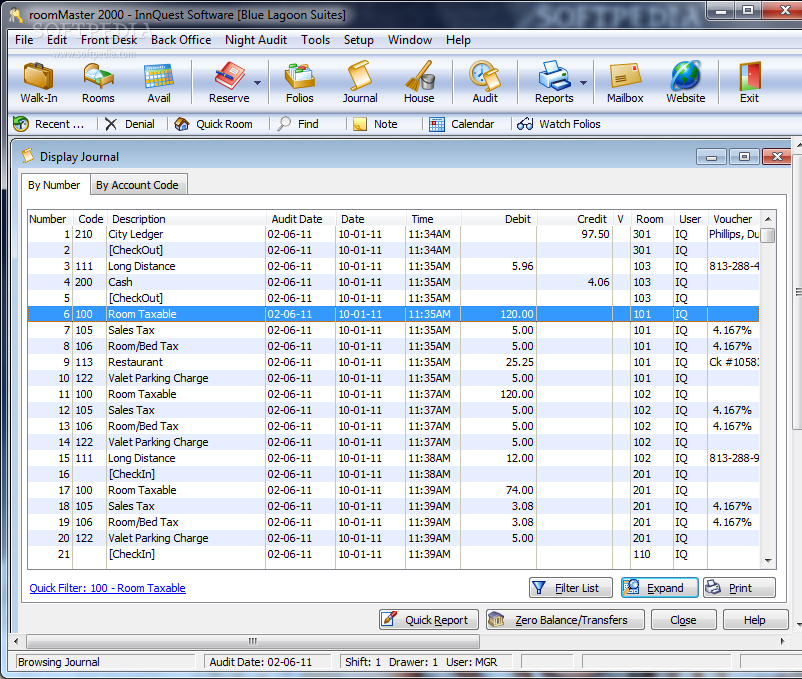This screenshot has width=802, height=679.
Task: Open the Window menu
Action: (410, 40)
